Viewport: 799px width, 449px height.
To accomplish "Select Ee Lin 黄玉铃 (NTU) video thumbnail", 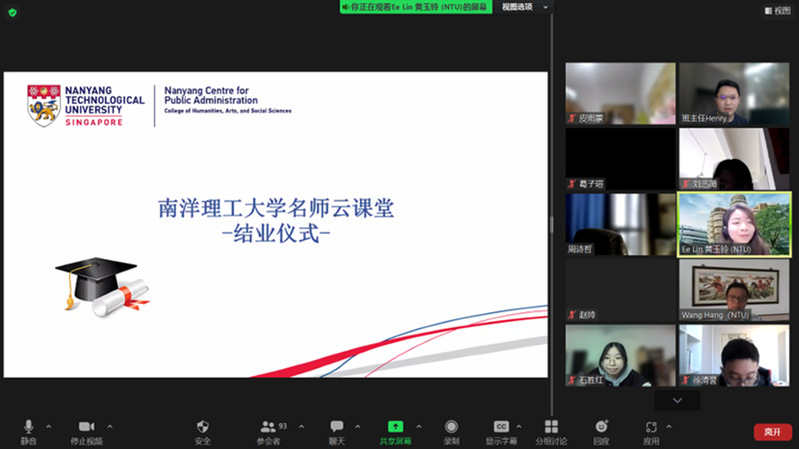I will click(734, 224).
